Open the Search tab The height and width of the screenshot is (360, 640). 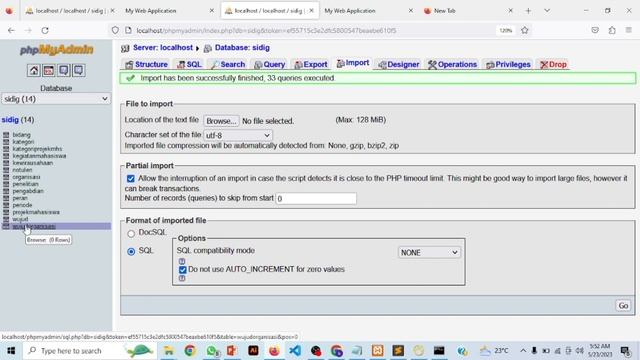[228, 64]
